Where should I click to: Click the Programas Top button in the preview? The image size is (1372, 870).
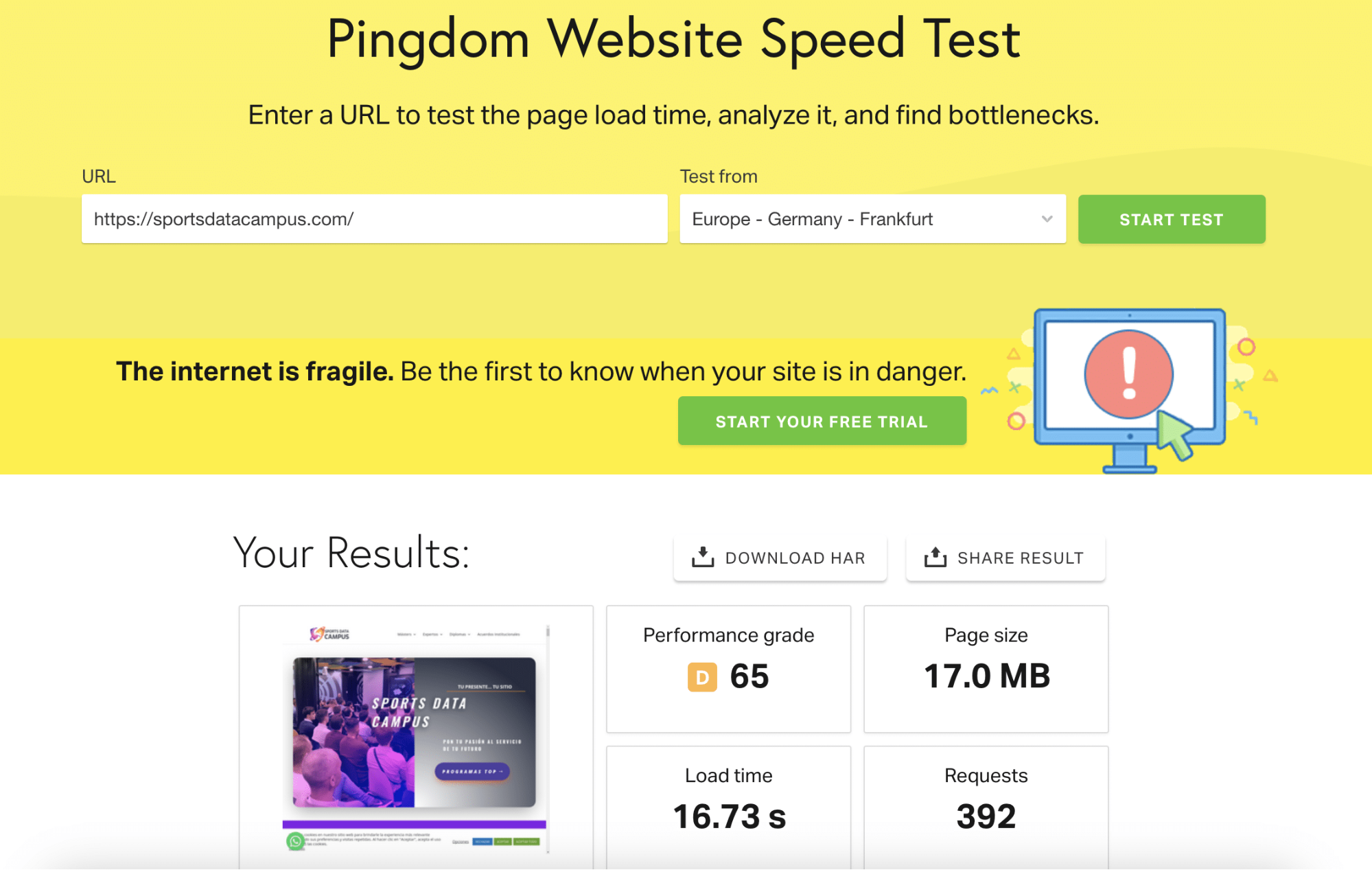point(471,772)
